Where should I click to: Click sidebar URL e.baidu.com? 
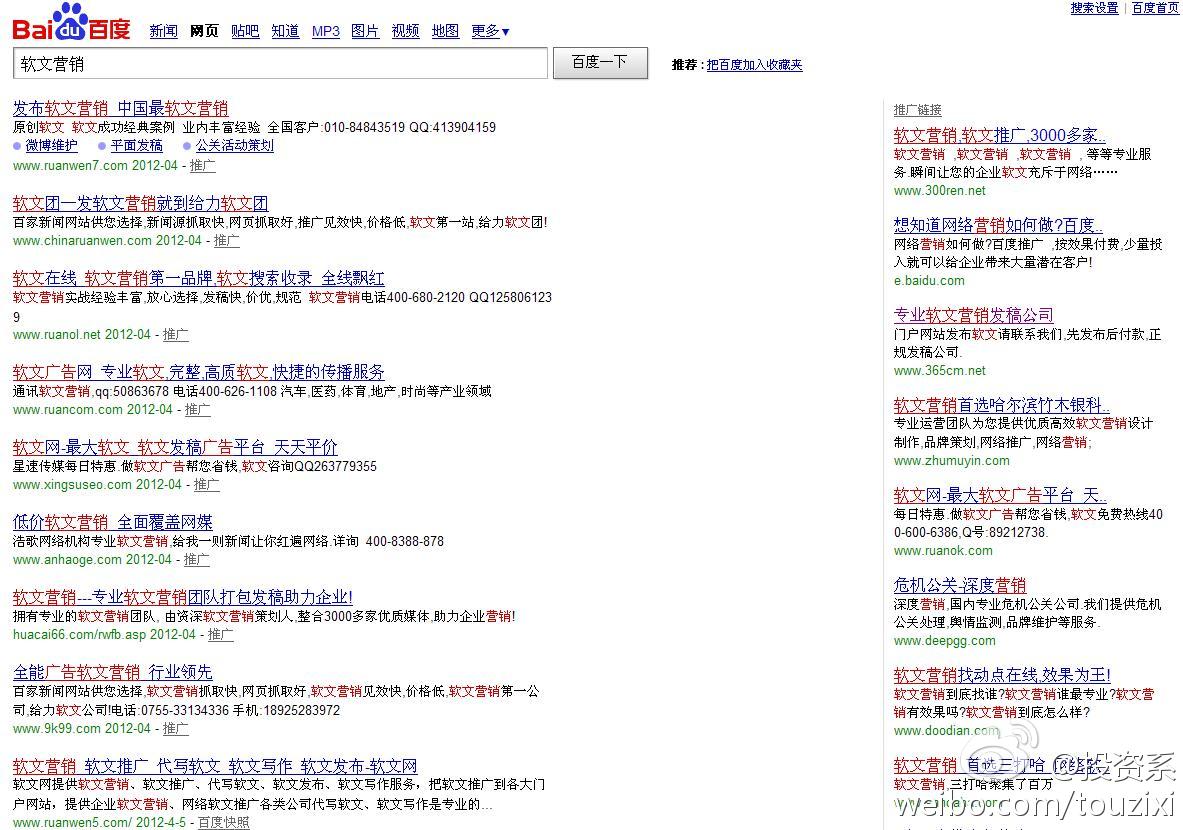coord(929,281)
